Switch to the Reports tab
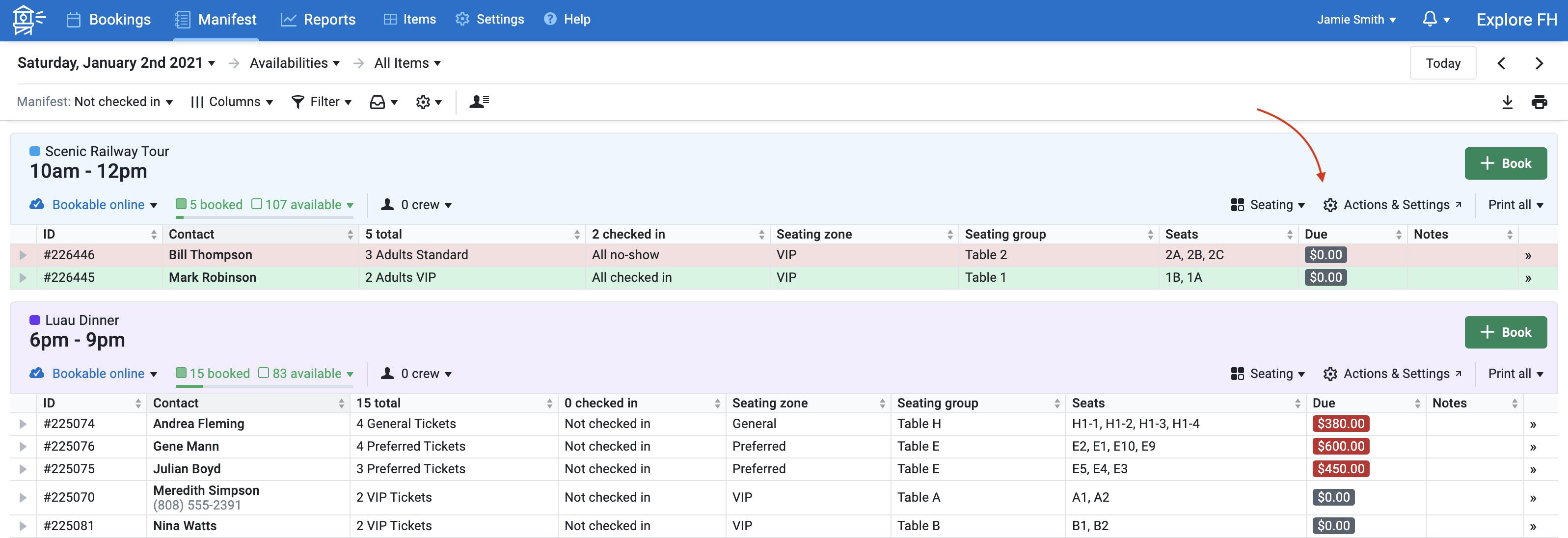 pos(318,20)
